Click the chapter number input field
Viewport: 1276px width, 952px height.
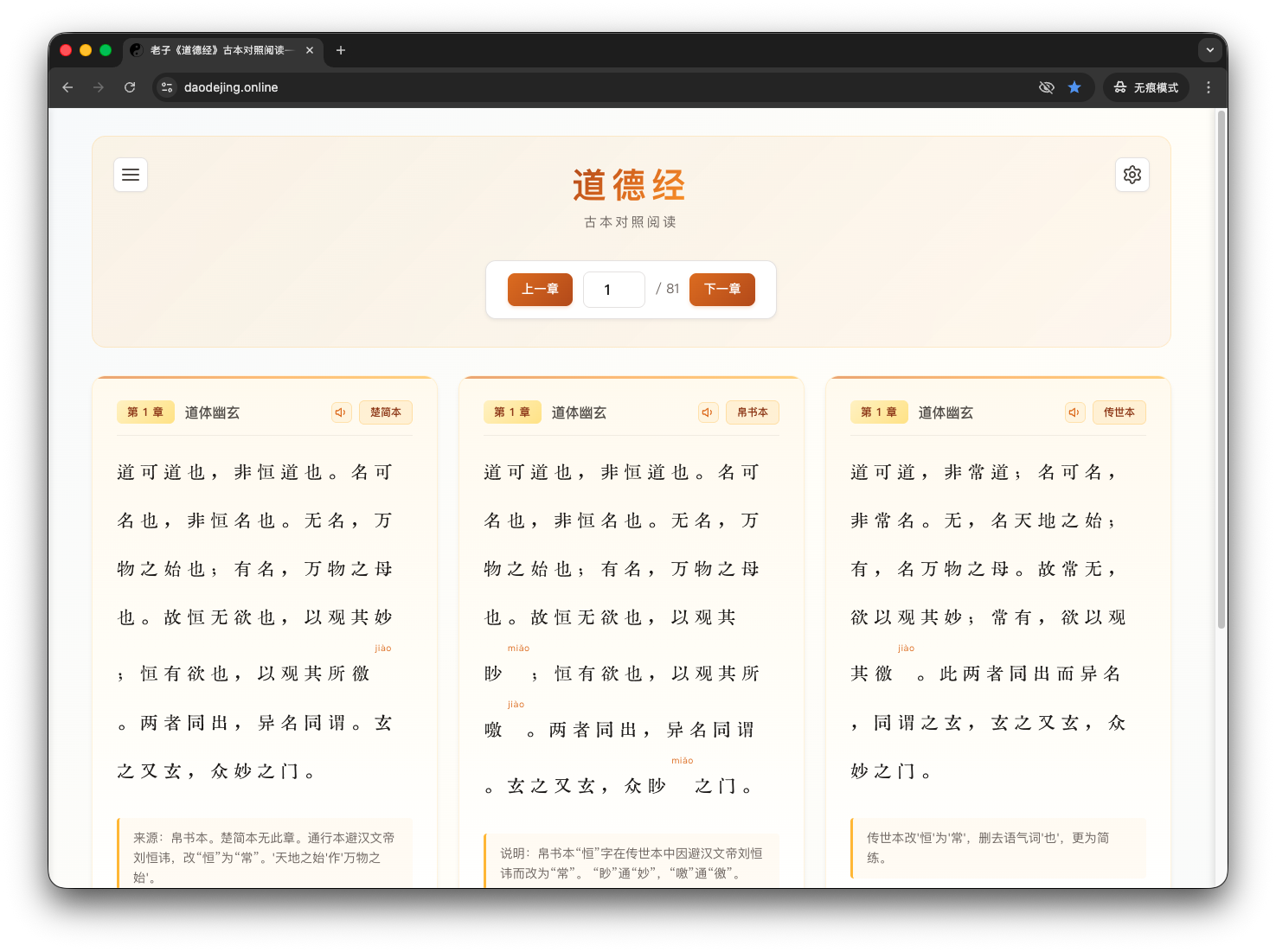pyautogui.click(x=613, y=290)
